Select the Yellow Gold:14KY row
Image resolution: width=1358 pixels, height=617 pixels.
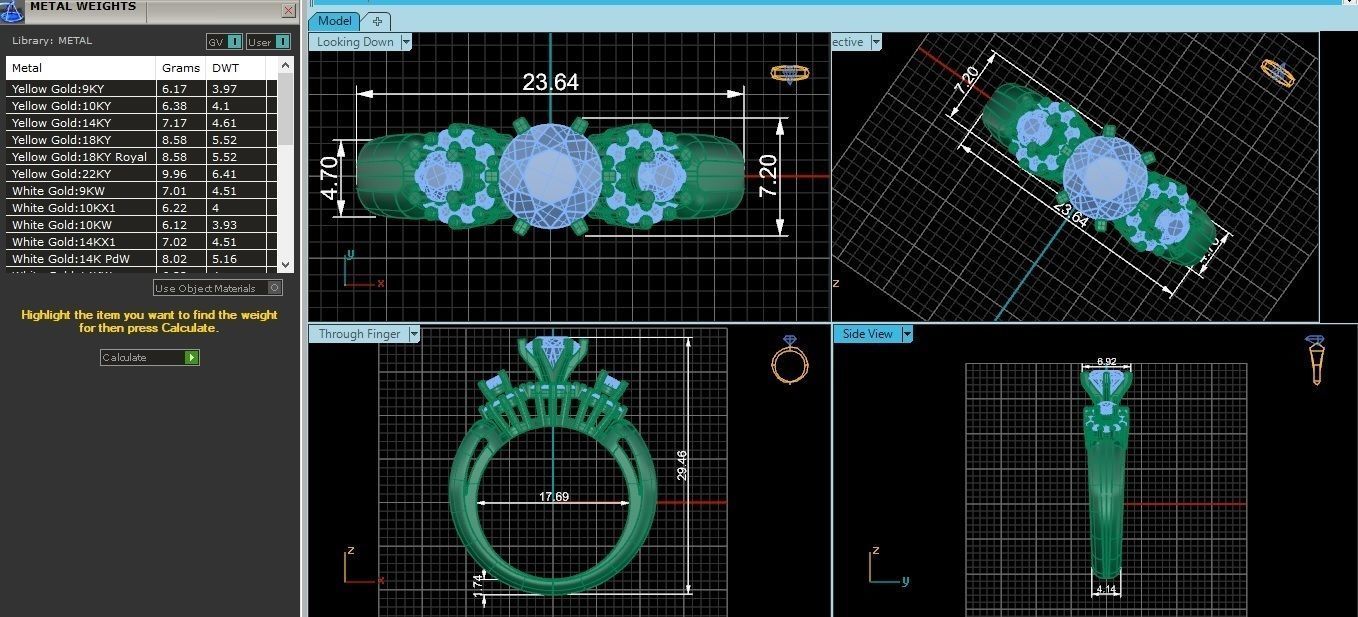[141, 123]
